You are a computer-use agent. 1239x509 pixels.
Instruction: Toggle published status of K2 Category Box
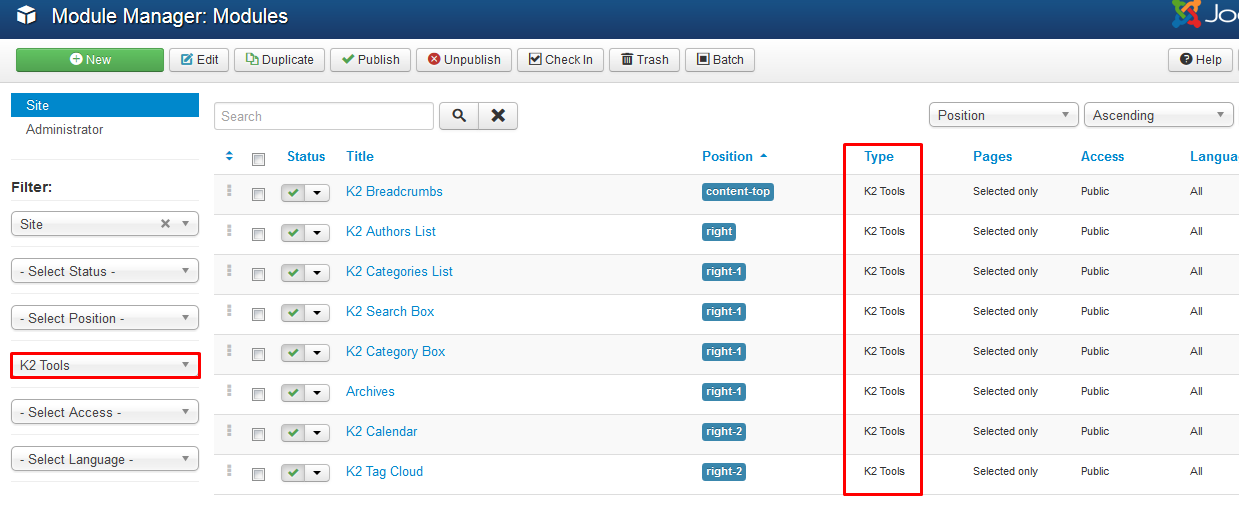[x=293, y=353]
